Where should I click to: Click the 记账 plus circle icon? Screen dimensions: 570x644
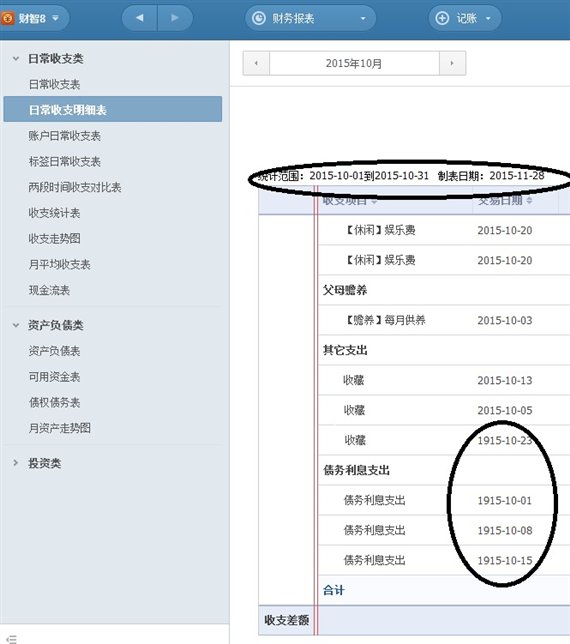tap(442, 18)
